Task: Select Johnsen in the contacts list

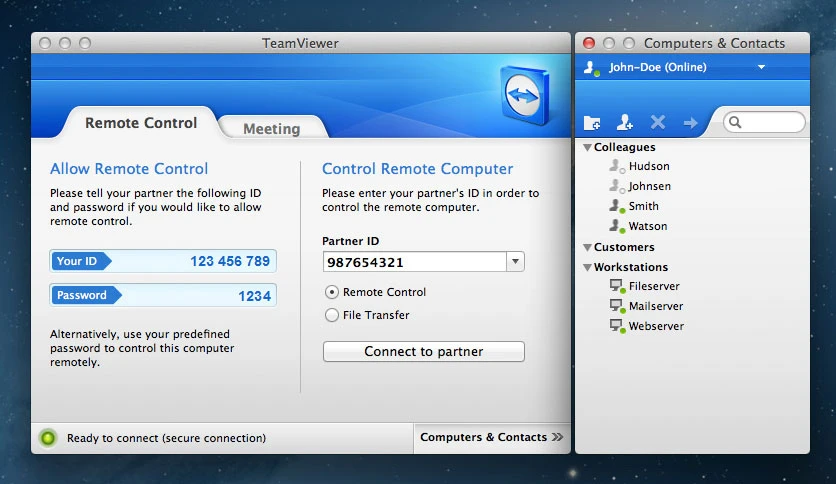Action: coord(649,186)
